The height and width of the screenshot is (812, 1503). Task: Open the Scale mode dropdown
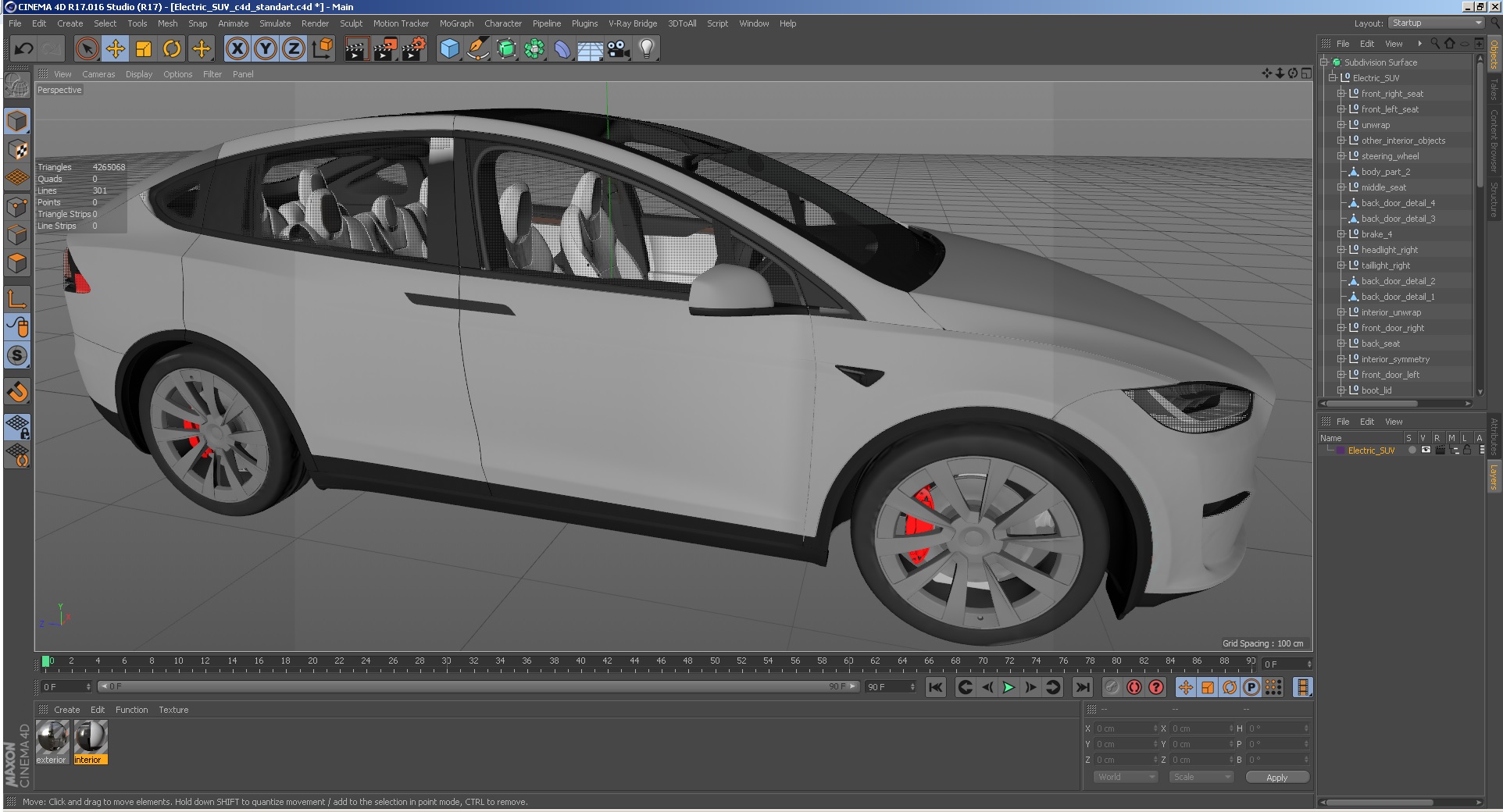(x=1201, y=777)
